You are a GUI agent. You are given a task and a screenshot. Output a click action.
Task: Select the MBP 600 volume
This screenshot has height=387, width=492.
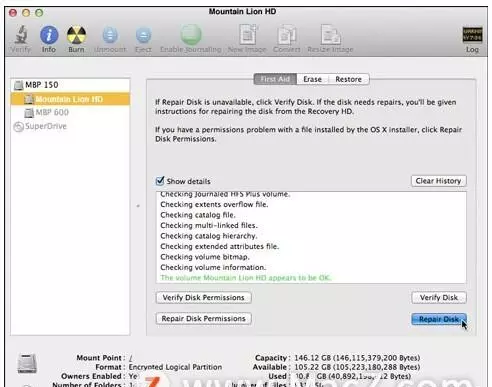tap(70, 112)
